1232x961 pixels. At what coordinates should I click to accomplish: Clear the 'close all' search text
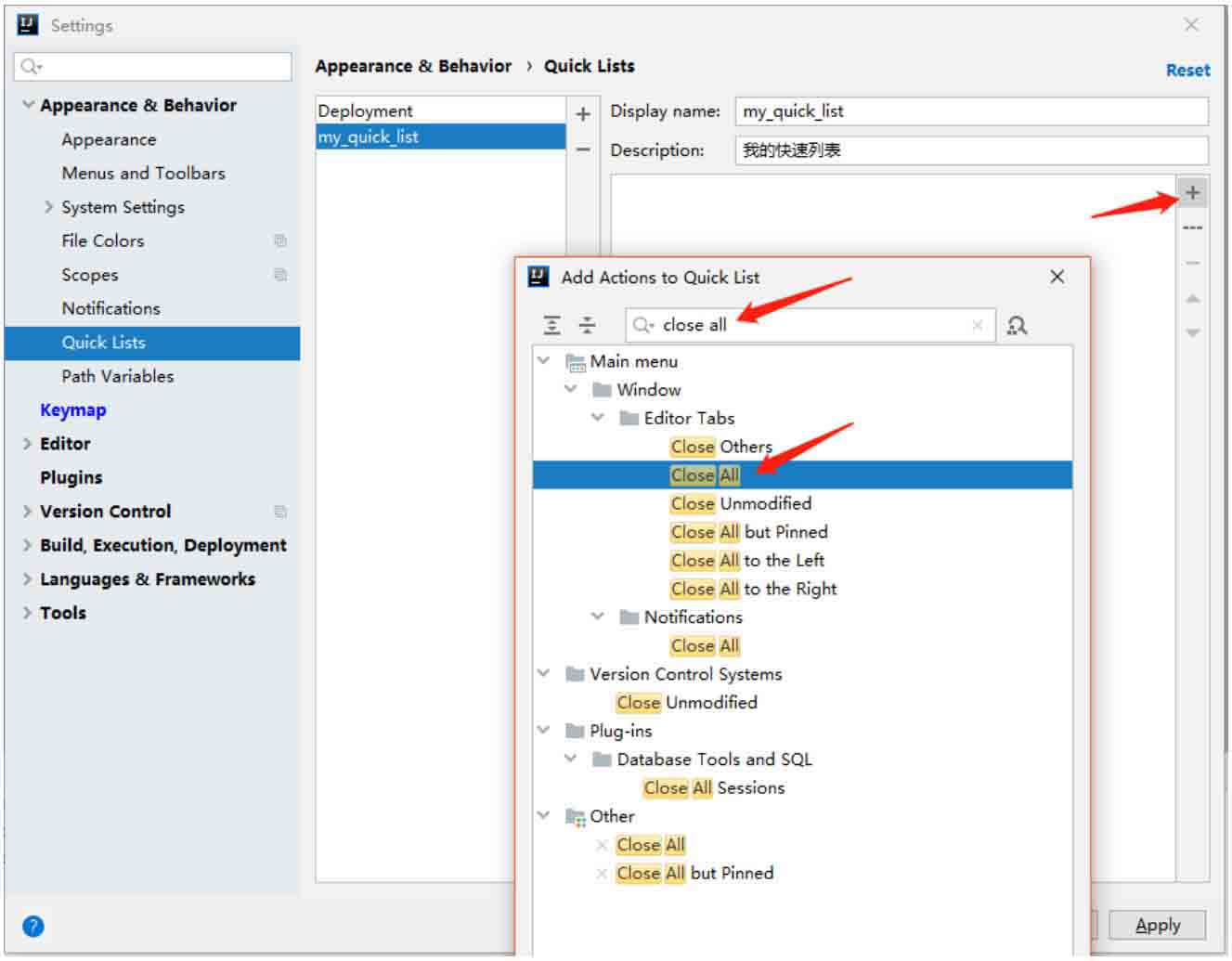(977, 325)
